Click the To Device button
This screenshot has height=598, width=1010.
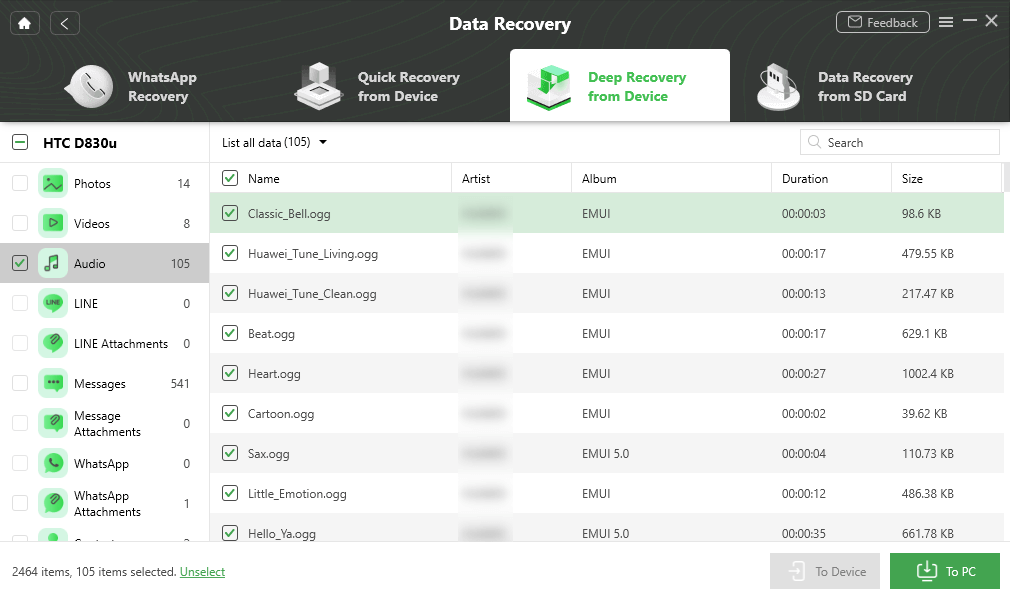pos(824,571)
